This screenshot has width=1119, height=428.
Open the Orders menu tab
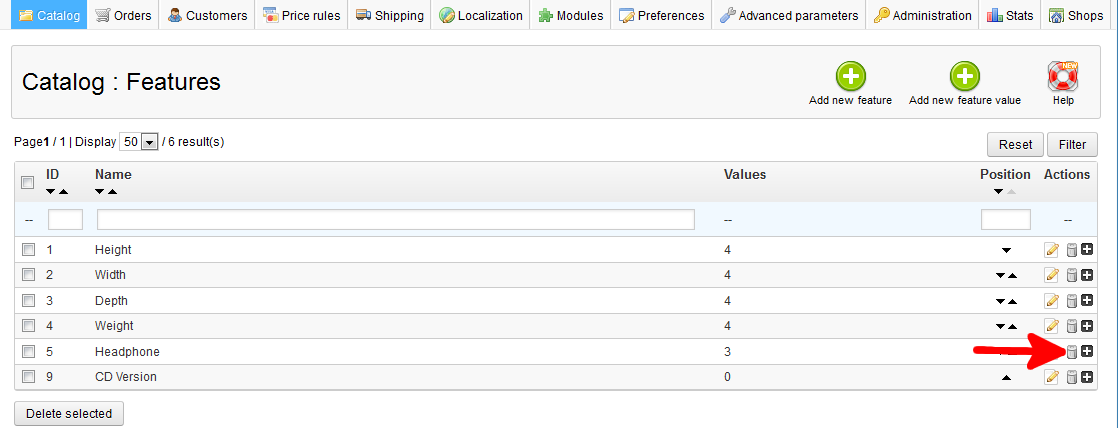(x=124, y=15)
